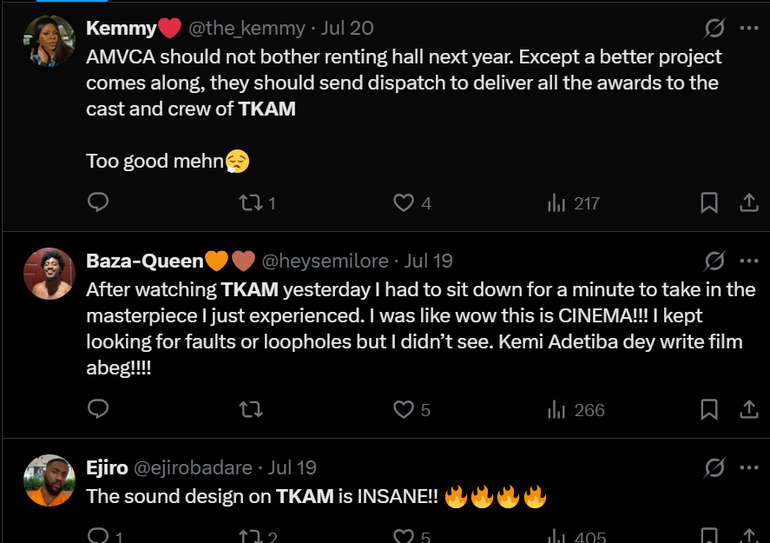This screenshot has width=770, height=543.
Task: Bookmark Kemmy's tweet
Action: (709, 203)
